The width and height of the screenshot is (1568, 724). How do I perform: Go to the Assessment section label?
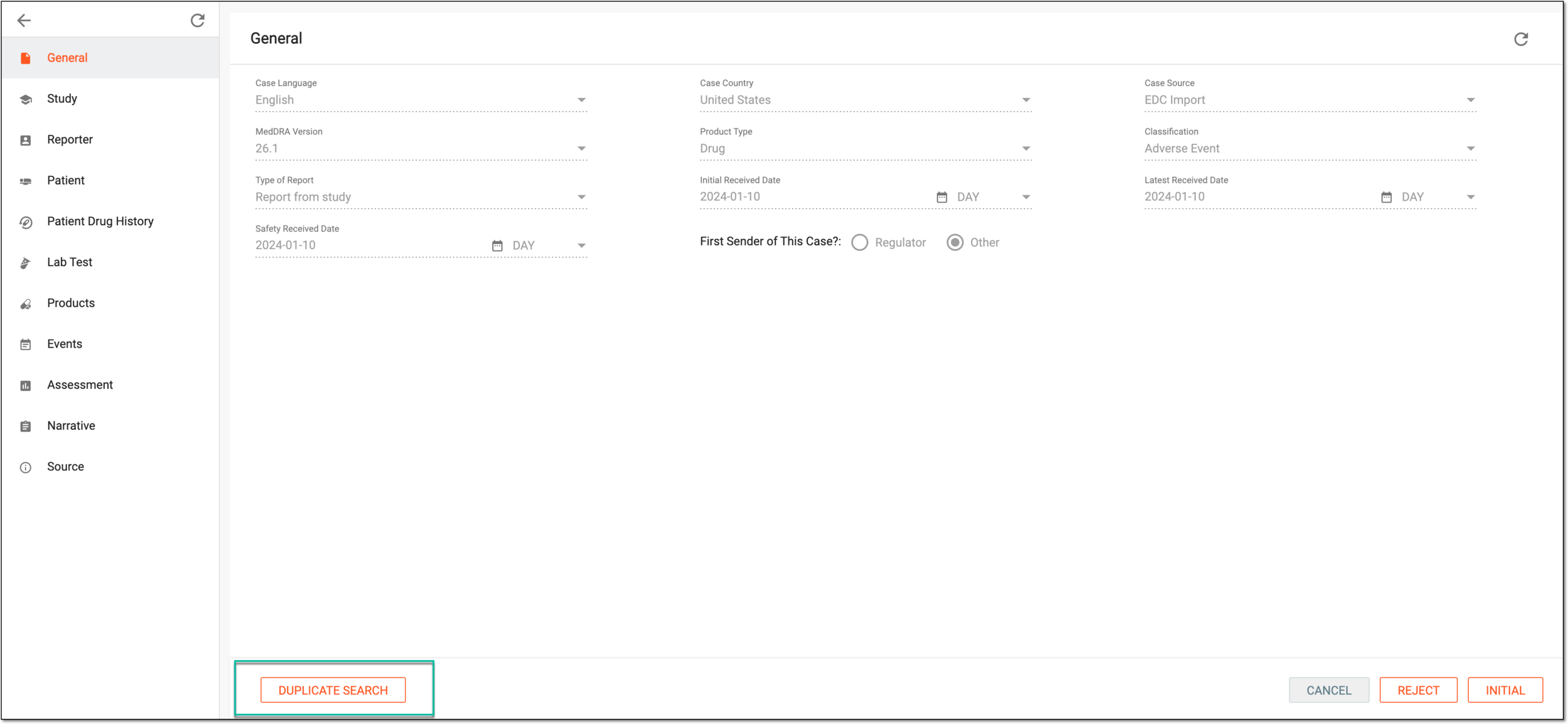[80, 385]
